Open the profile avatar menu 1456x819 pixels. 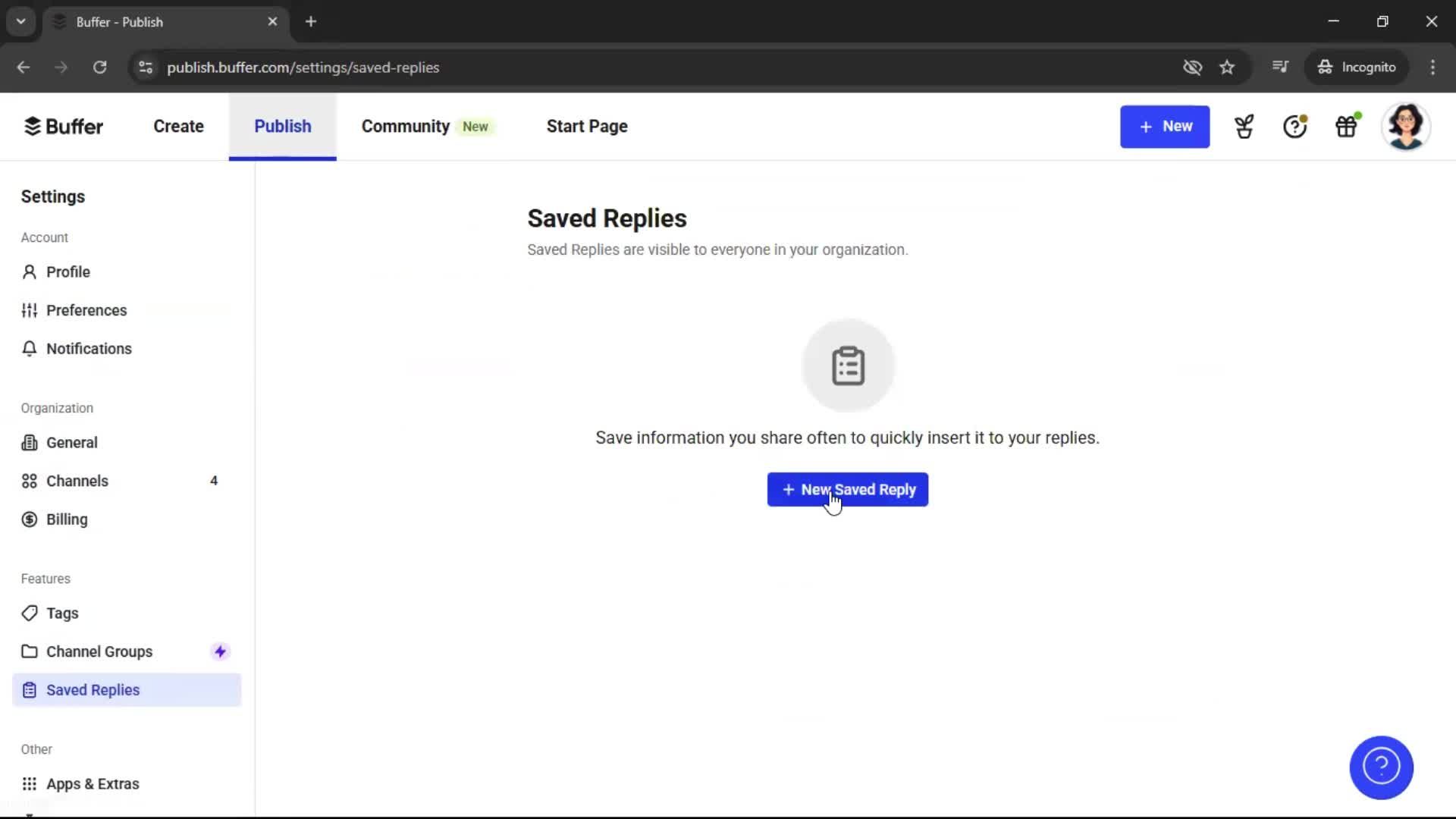click(1407, 126)
